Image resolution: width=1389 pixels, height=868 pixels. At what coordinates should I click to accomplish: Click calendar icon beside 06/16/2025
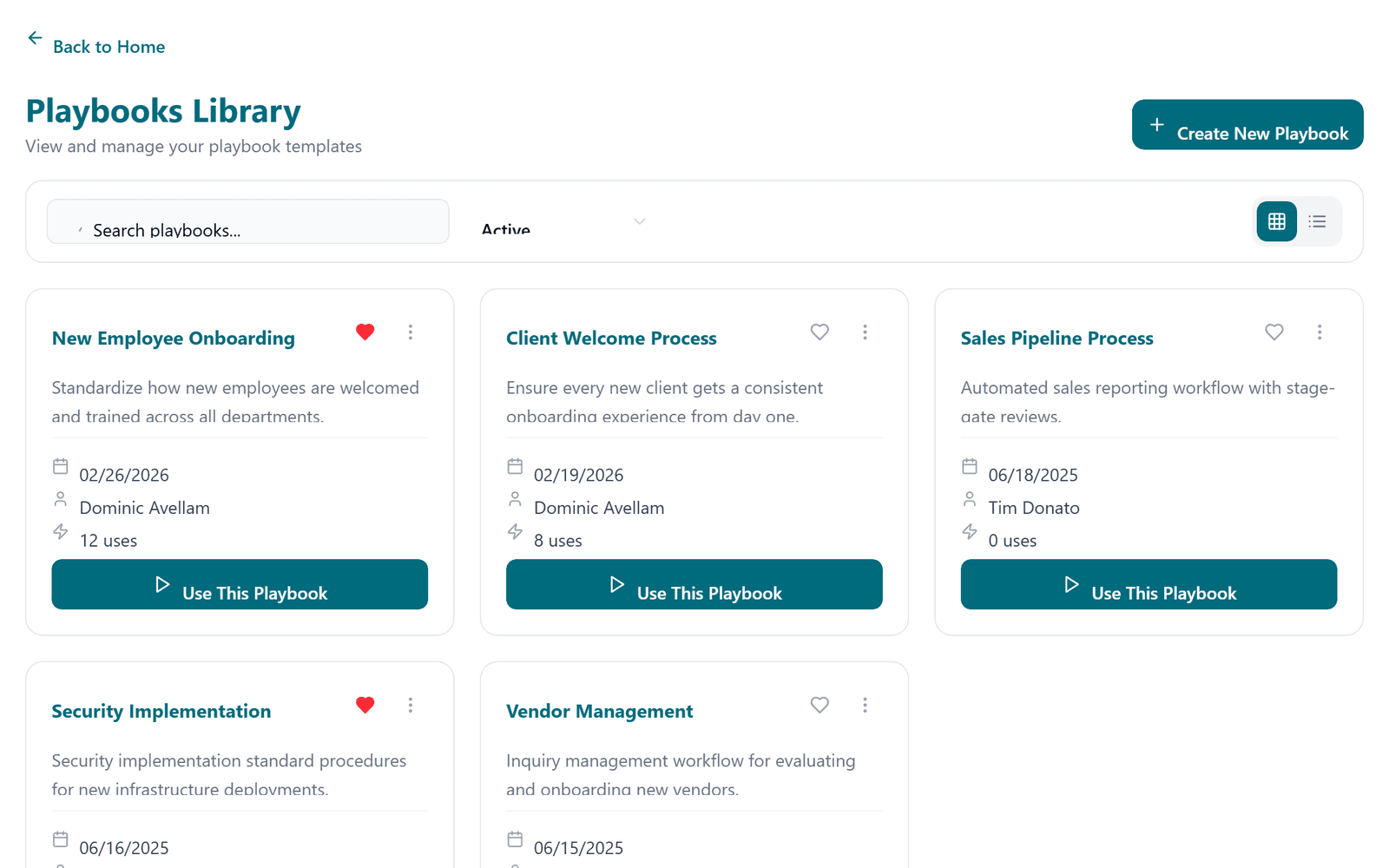(x=61, y=839)
